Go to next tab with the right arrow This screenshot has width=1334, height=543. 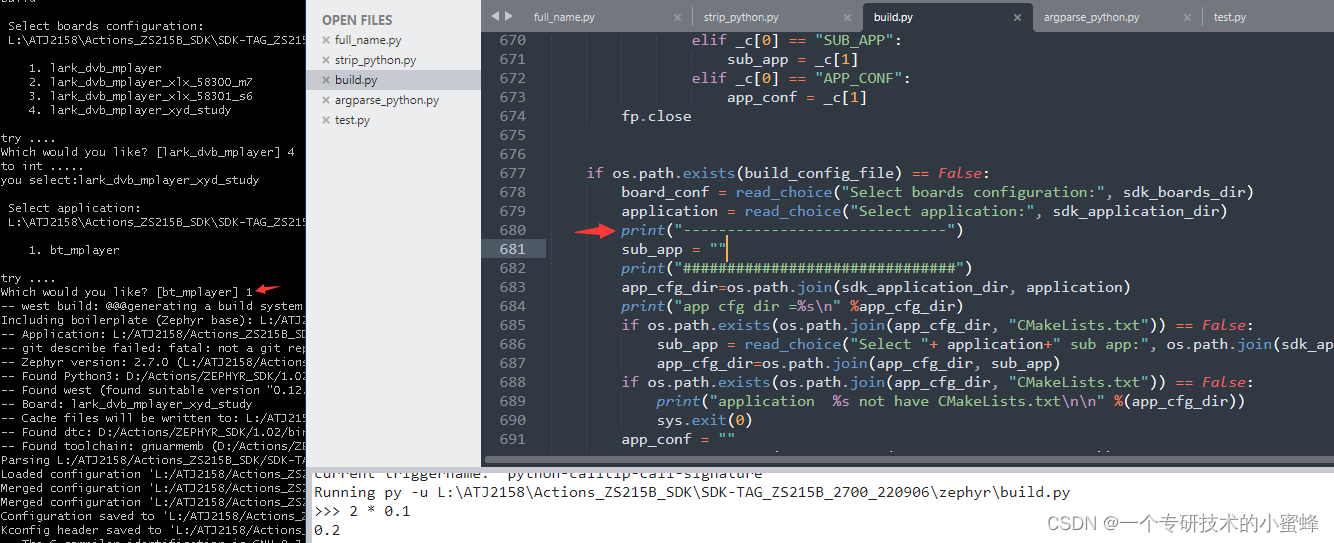coord(508,16)
